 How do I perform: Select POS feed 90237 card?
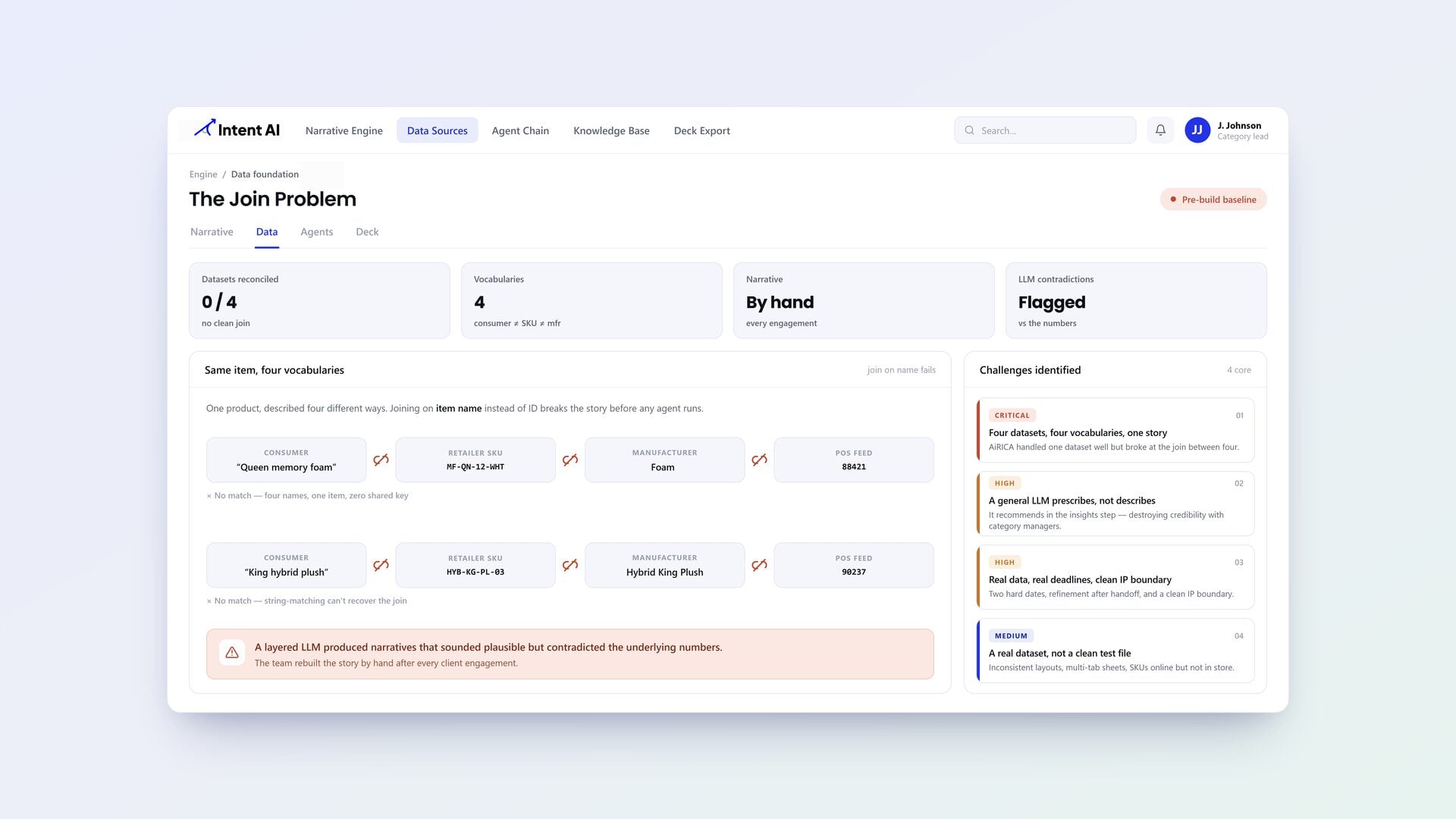[x=854, y=565]
